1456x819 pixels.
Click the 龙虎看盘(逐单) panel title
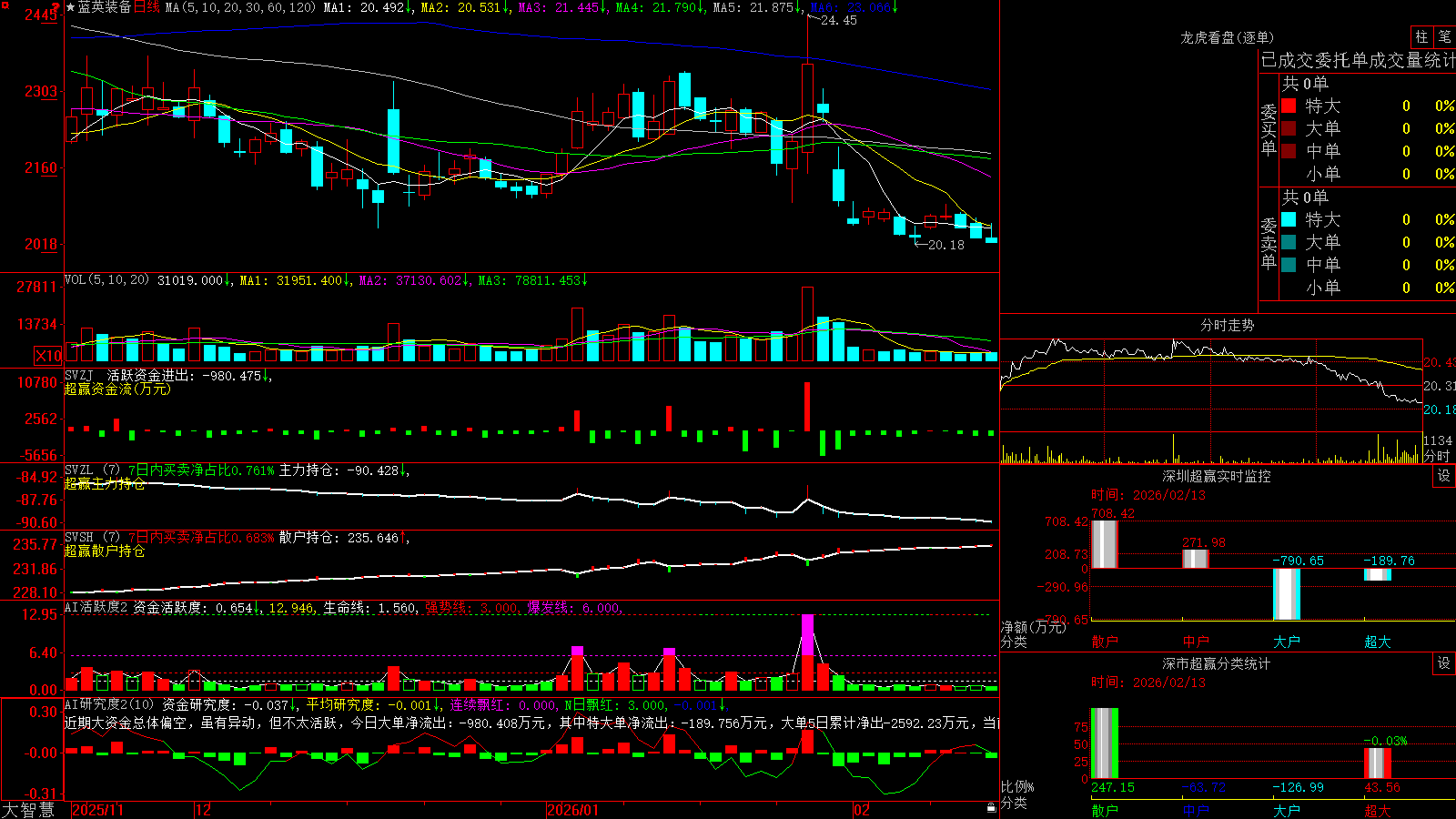pos(1227,37)
